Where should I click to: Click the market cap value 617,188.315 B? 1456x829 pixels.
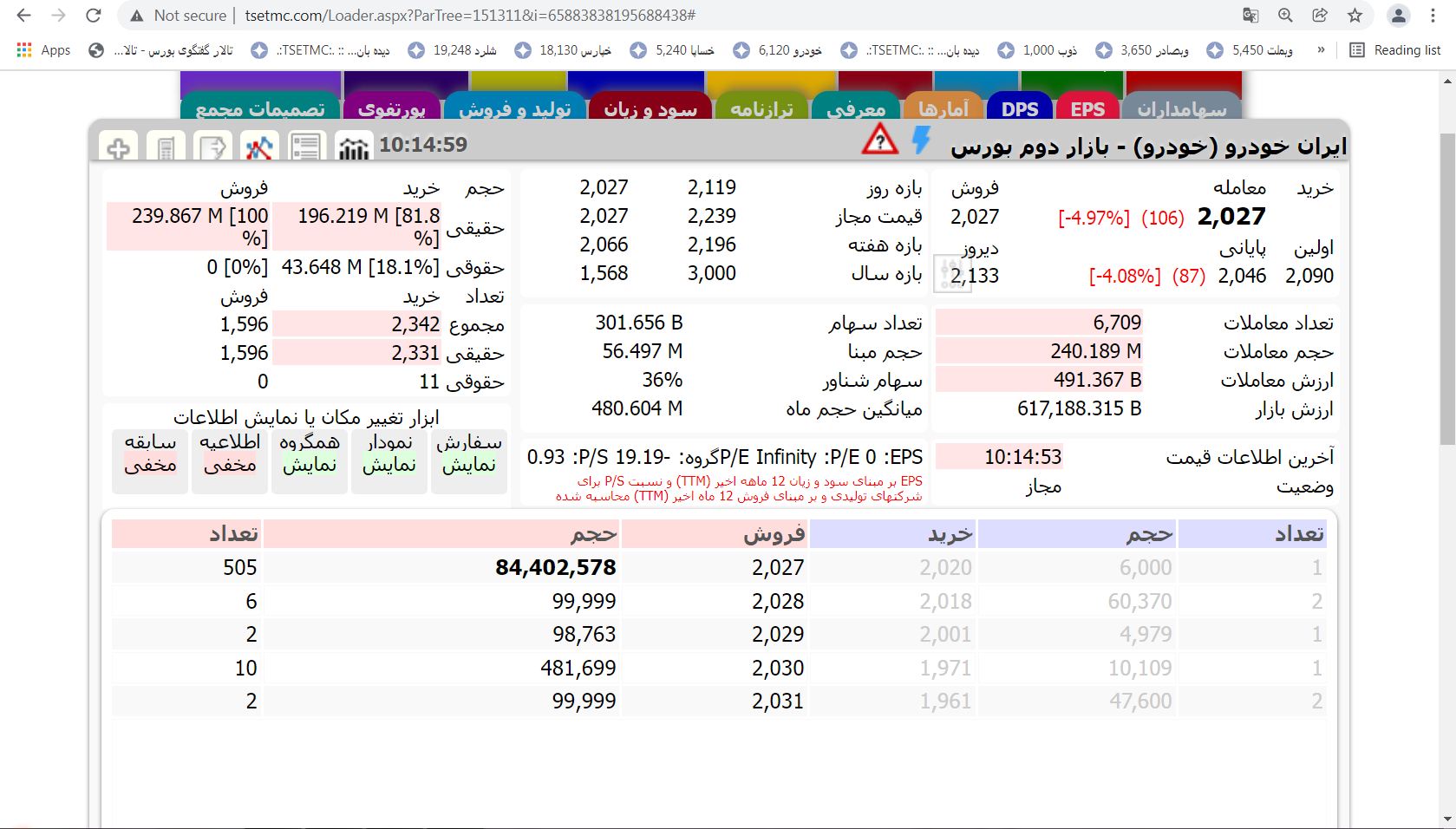1080,408
